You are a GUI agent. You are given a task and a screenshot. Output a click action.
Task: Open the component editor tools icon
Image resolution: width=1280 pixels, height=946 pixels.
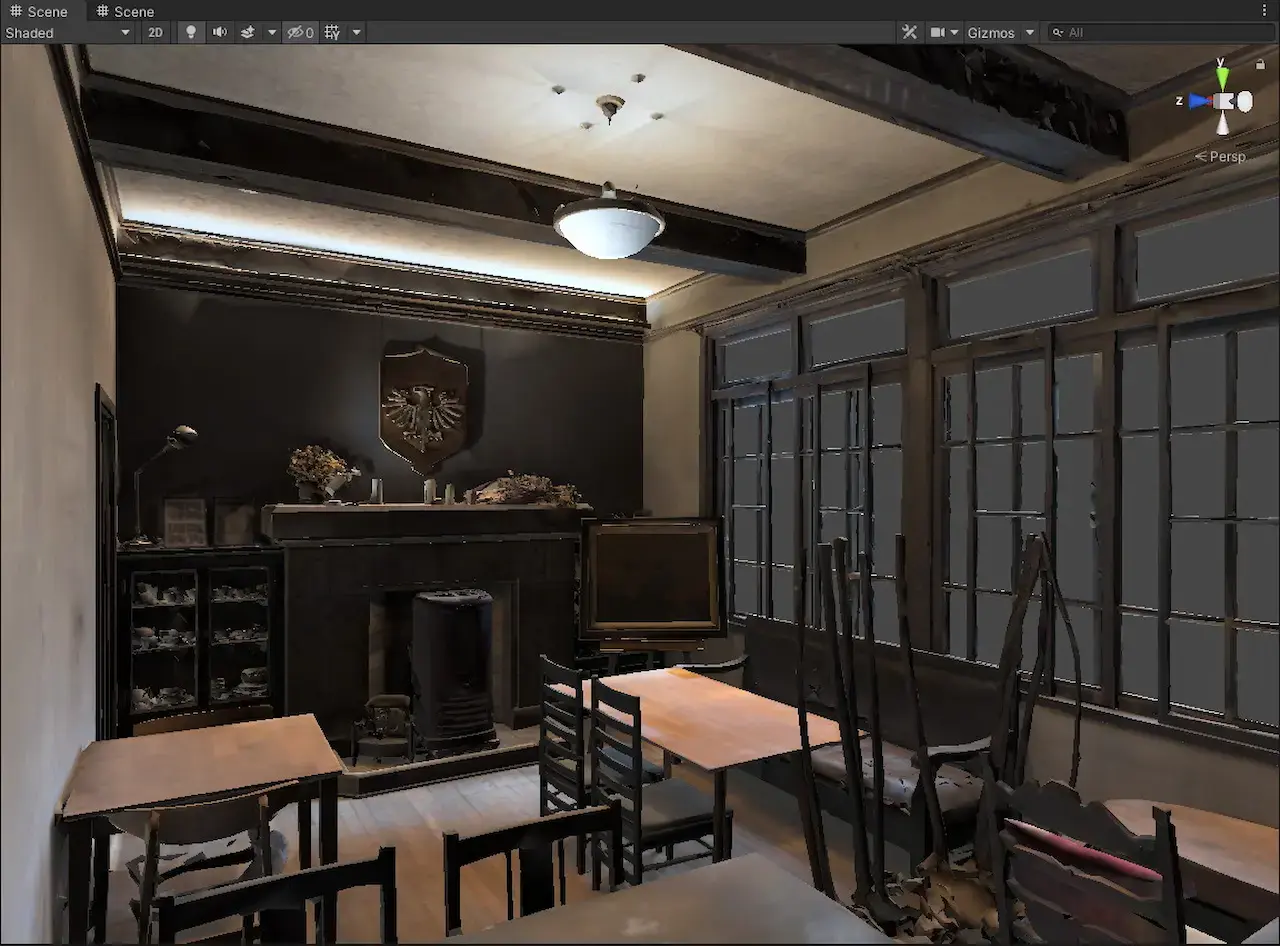909,32
